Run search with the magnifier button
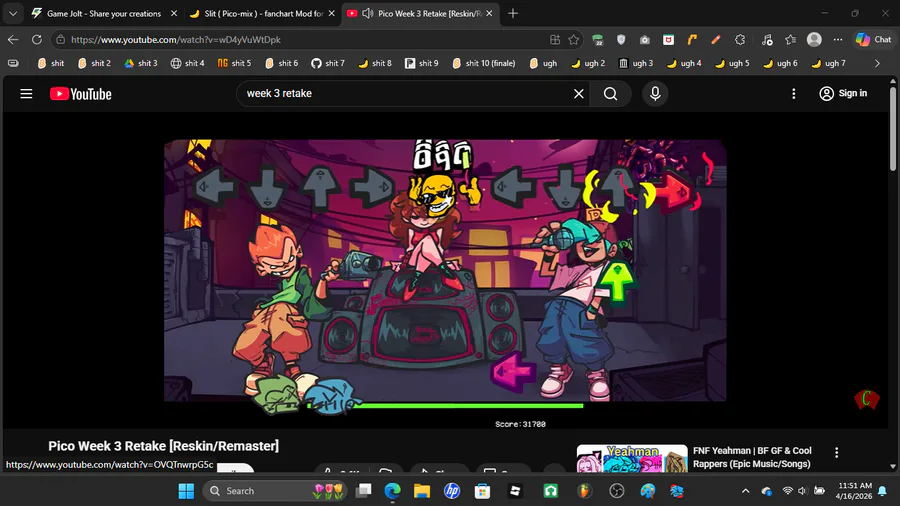Screen dimensions: 900x506 coord(611,94)
